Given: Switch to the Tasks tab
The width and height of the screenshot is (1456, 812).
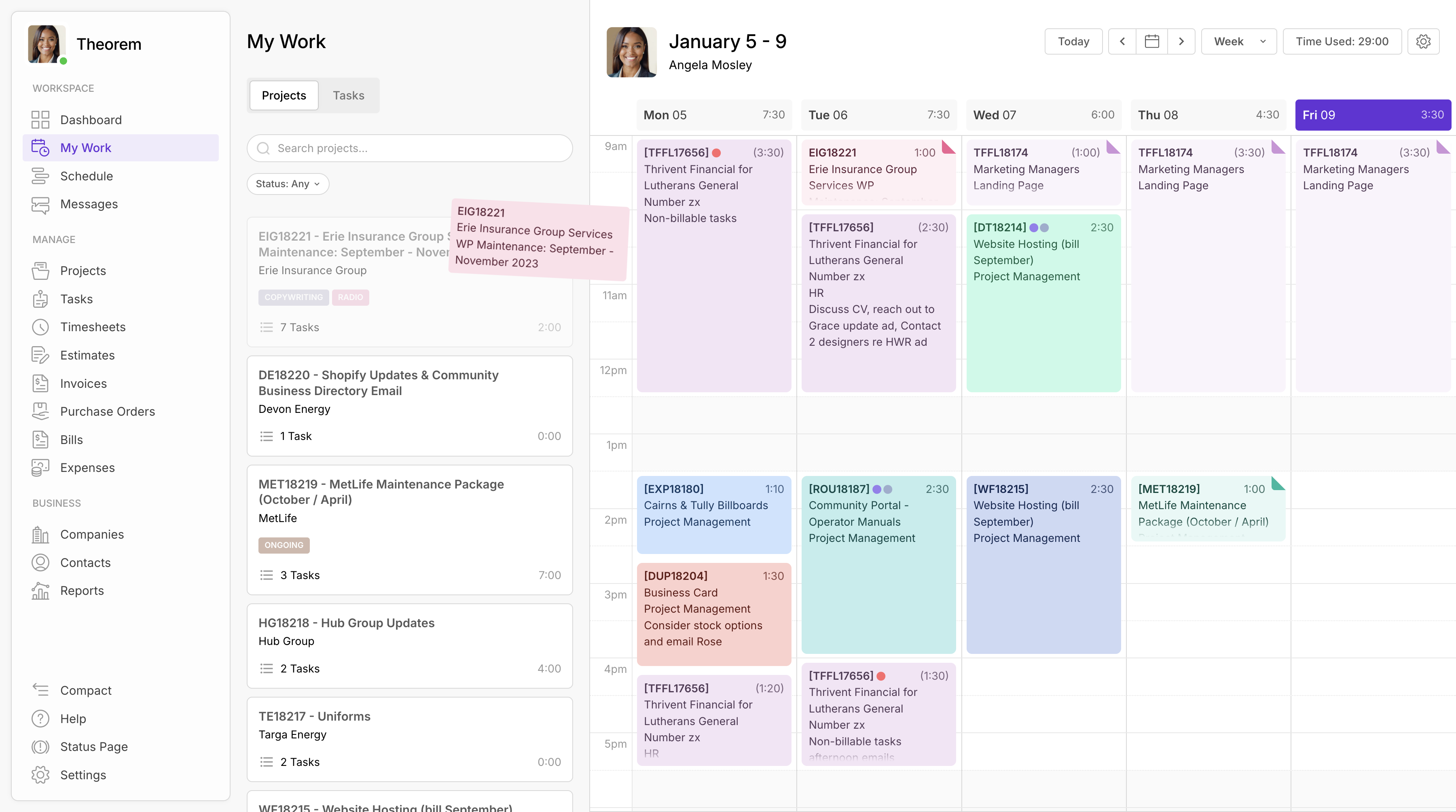Looking at the screenshot, I should point(348,95).
